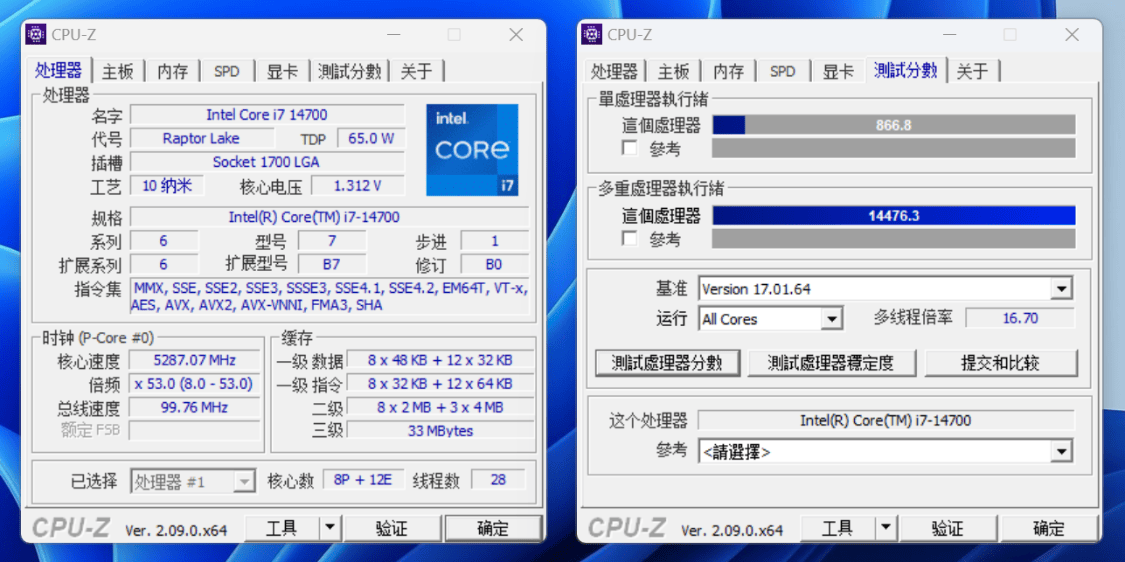The image size is (1125, 562).
Task: Click the TDP value 65.0 W
Action: pos(371,139)
